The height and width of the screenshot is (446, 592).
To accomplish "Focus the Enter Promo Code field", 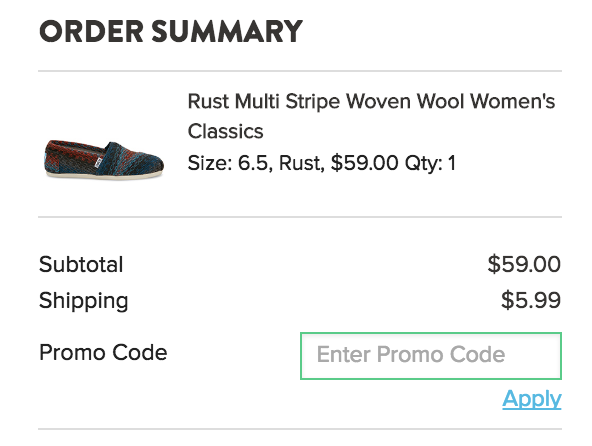I will click(431, 356).
